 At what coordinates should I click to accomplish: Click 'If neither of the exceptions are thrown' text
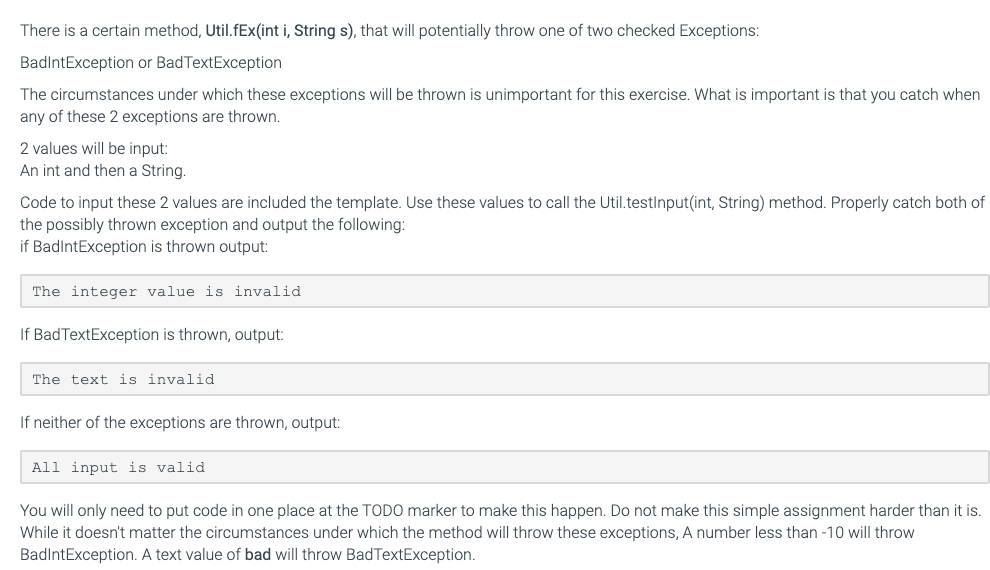[x=154, y=422]
